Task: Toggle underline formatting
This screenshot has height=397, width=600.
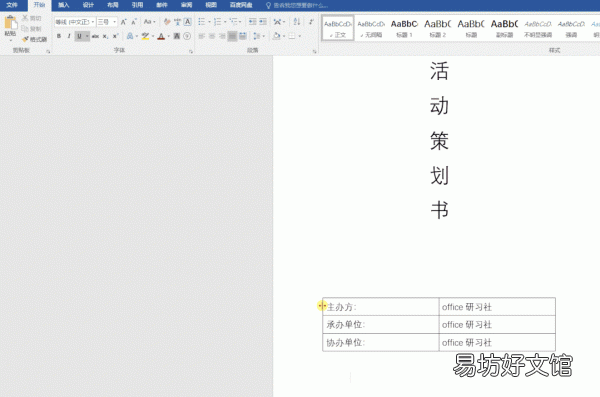Action: click(x=79, y=36)
